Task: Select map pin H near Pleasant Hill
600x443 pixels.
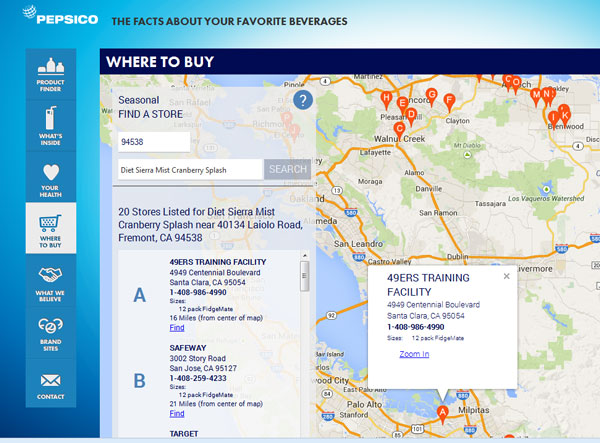Action: click(x=386, y=100)
